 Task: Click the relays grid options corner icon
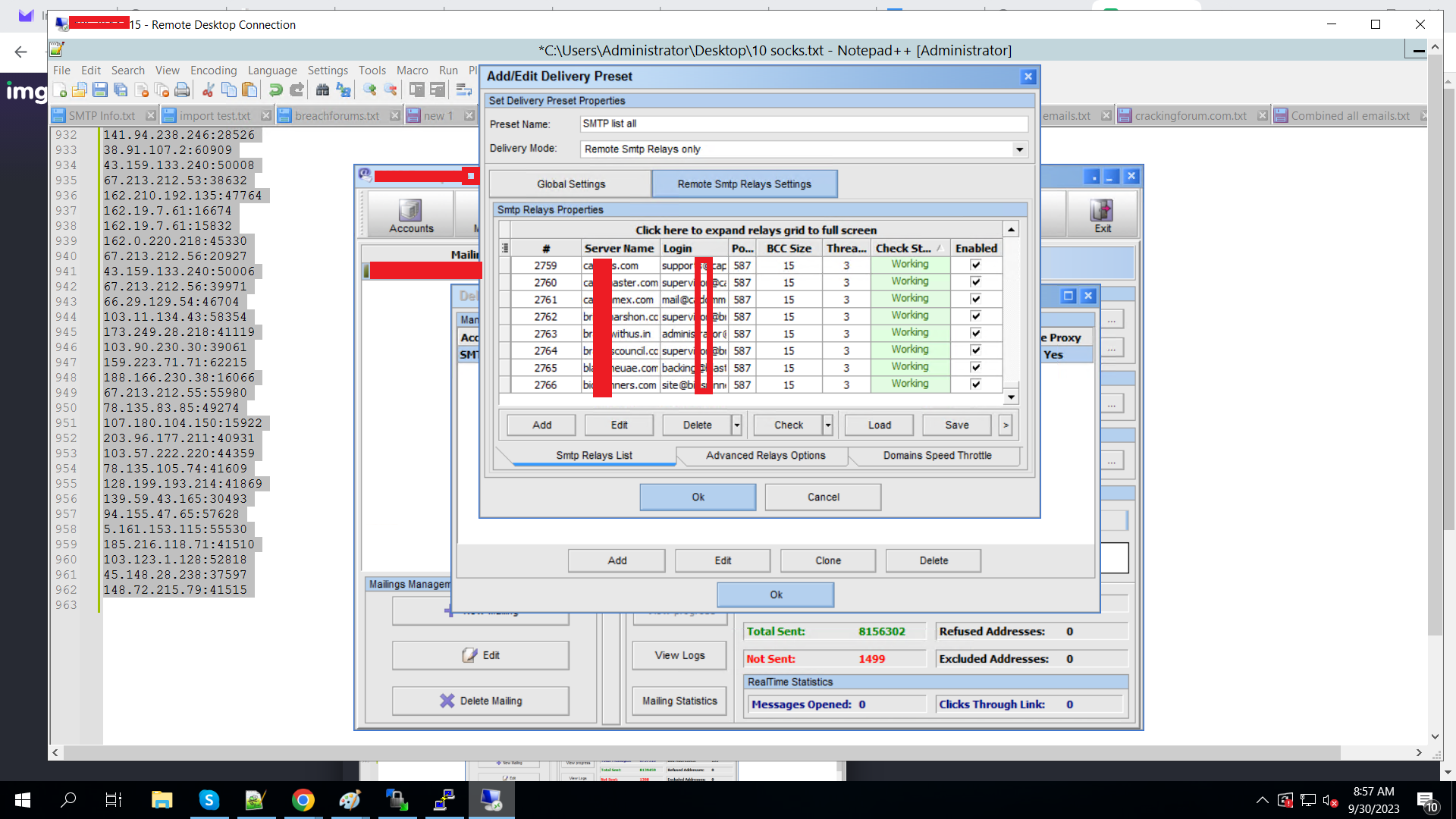(x=505, y=248)
